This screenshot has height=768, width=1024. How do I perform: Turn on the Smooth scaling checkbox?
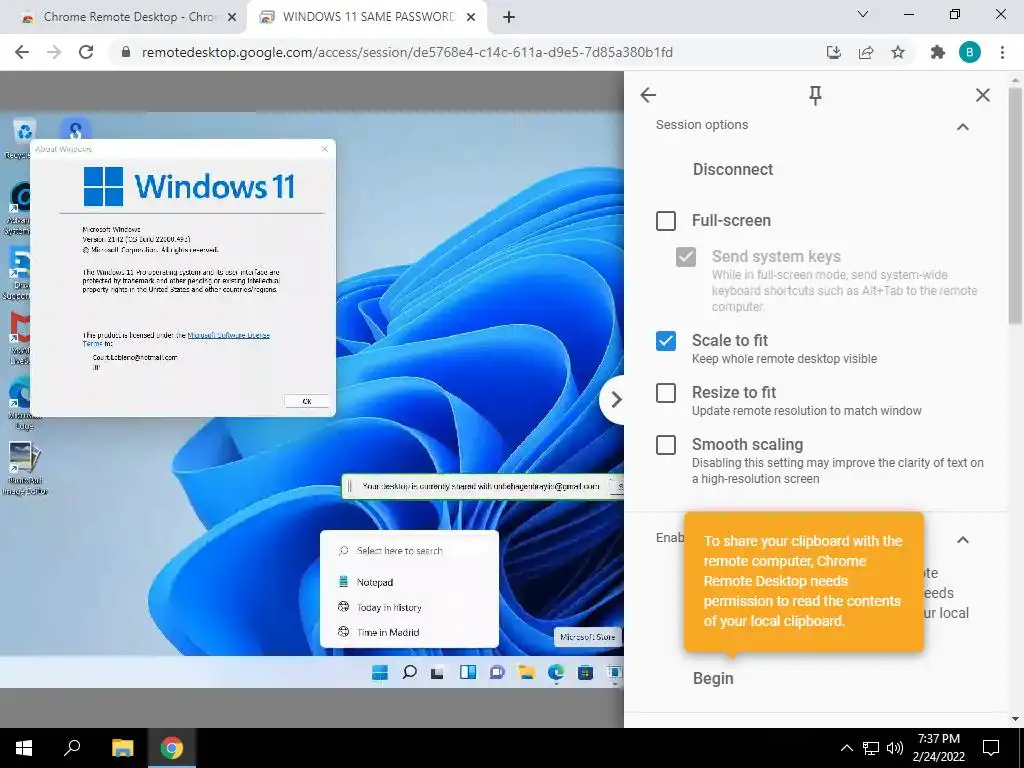(x=666, y=445)
